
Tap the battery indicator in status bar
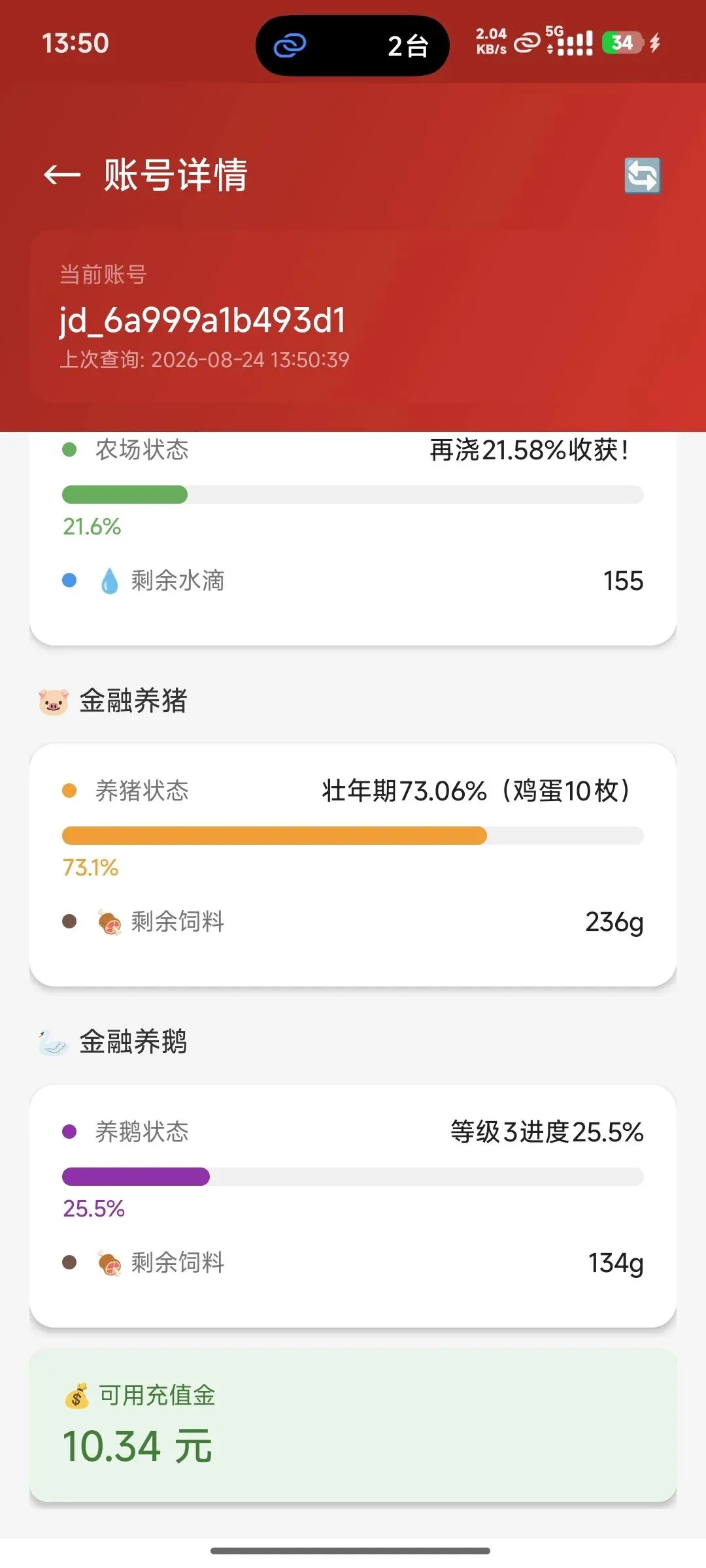pos(622,43)
